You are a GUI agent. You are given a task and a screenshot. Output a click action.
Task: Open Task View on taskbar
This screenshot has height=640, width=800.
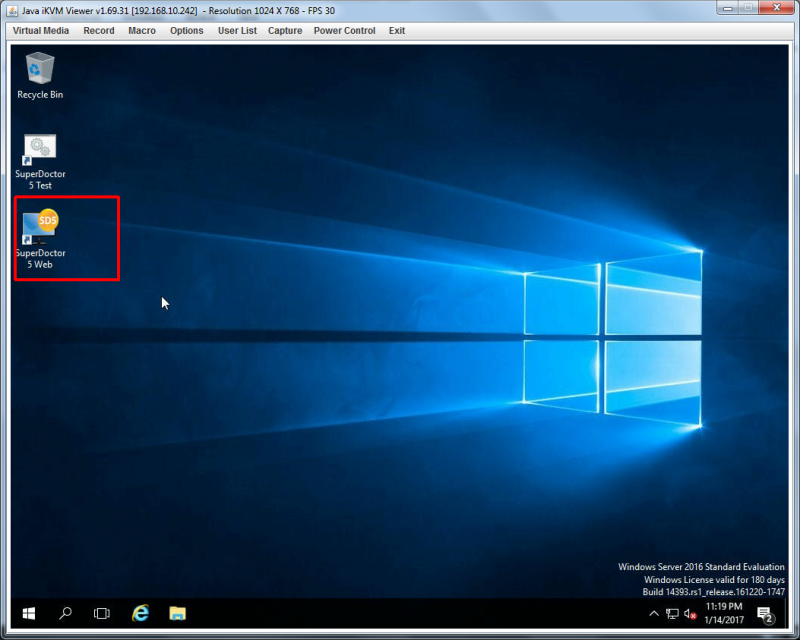pyautogui.click(x=102, y=613)
